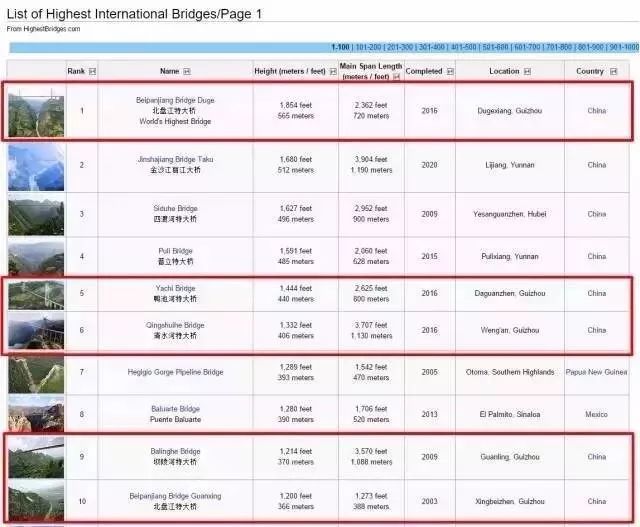
Task: Click sort icon beside Main Span Length
Action: pos(397,76)
